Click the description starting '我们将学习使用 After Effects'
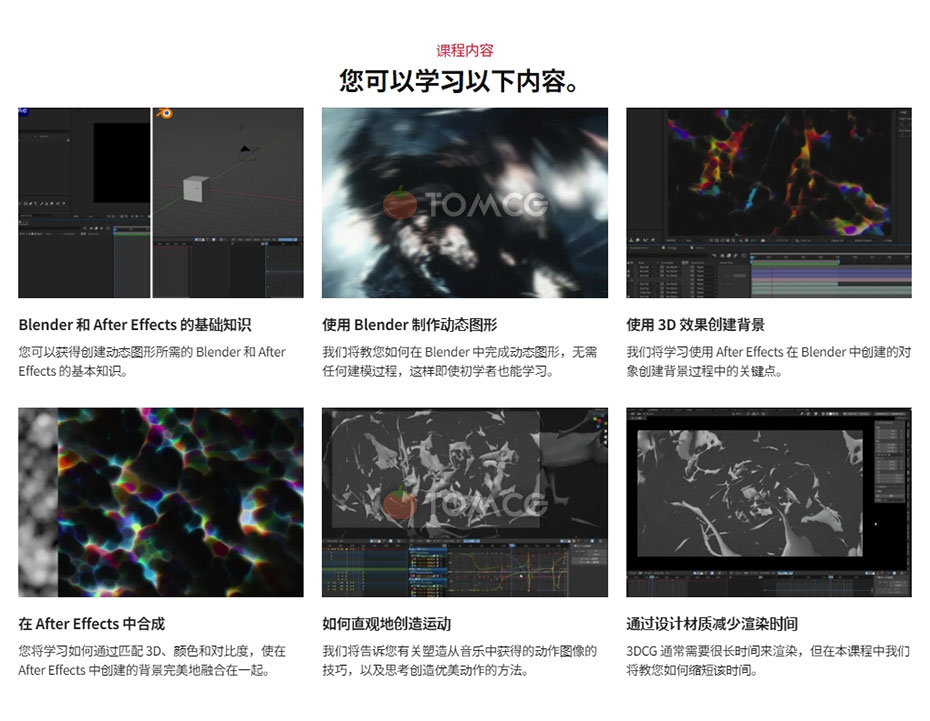 tap(769, 362)
